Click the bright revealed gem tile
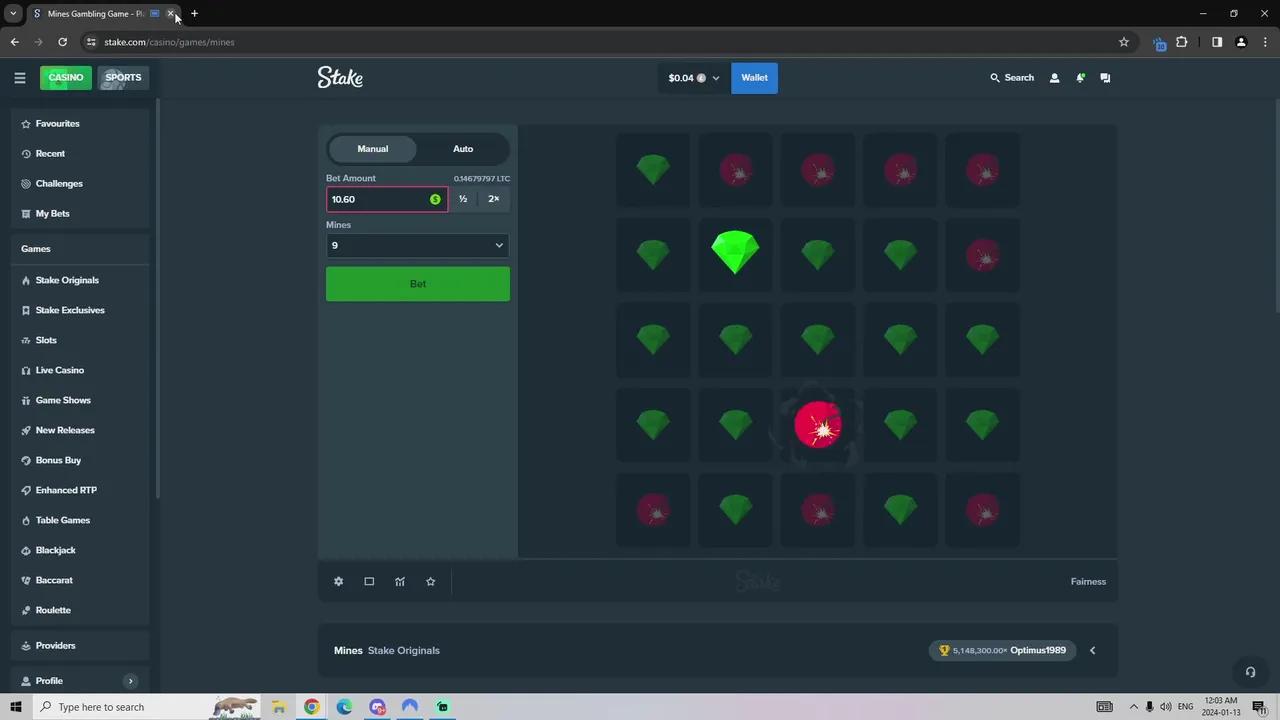The image size is (1280, 720). (x=735, y=253)
